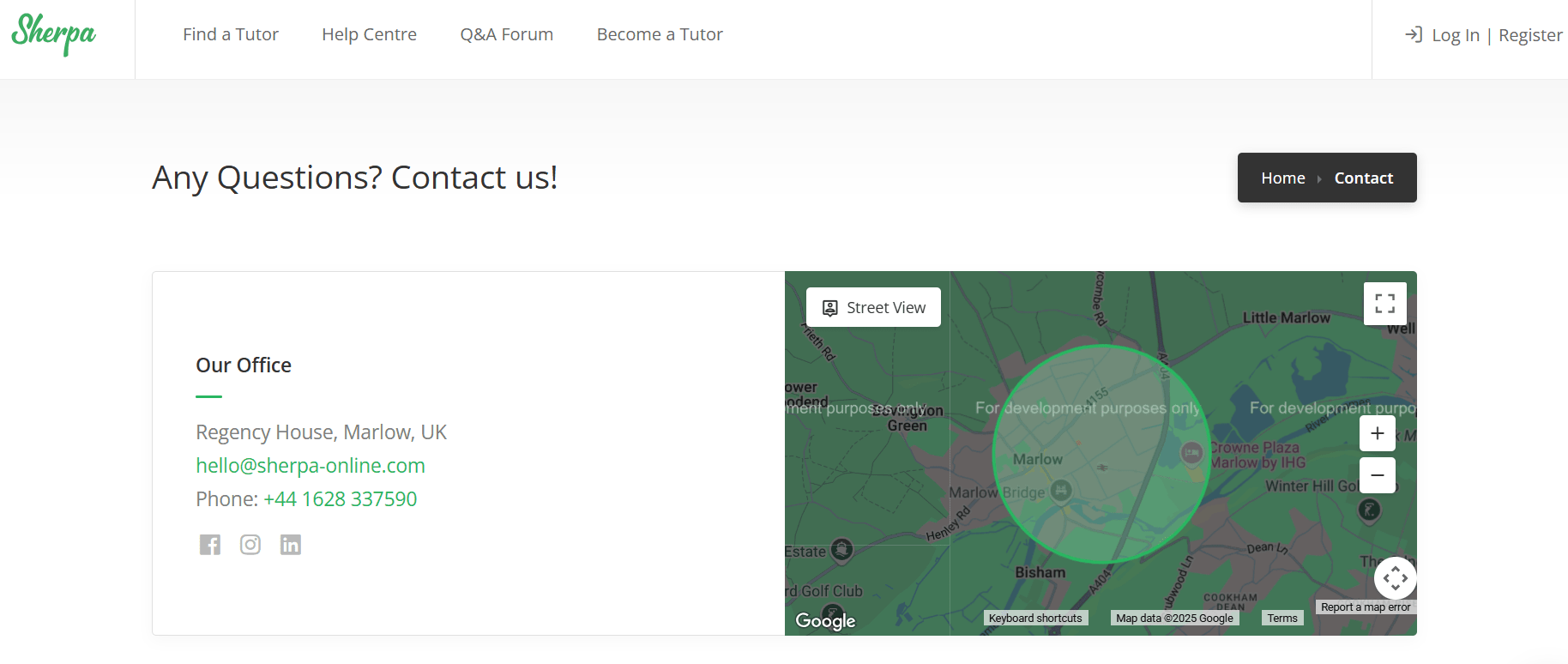
Task: Click the Register link
Action: (x=1529, y=35)
